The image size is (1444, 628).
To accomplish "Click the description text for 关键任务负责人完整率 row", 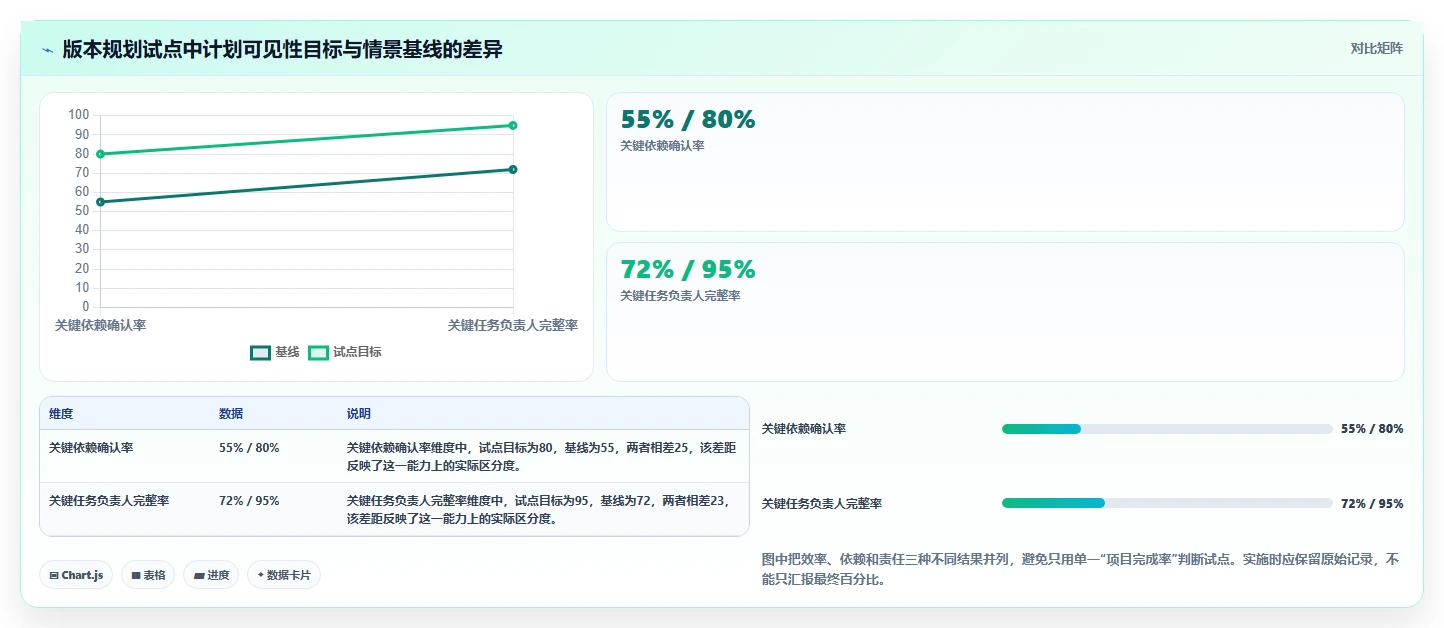I will (542, 510).
